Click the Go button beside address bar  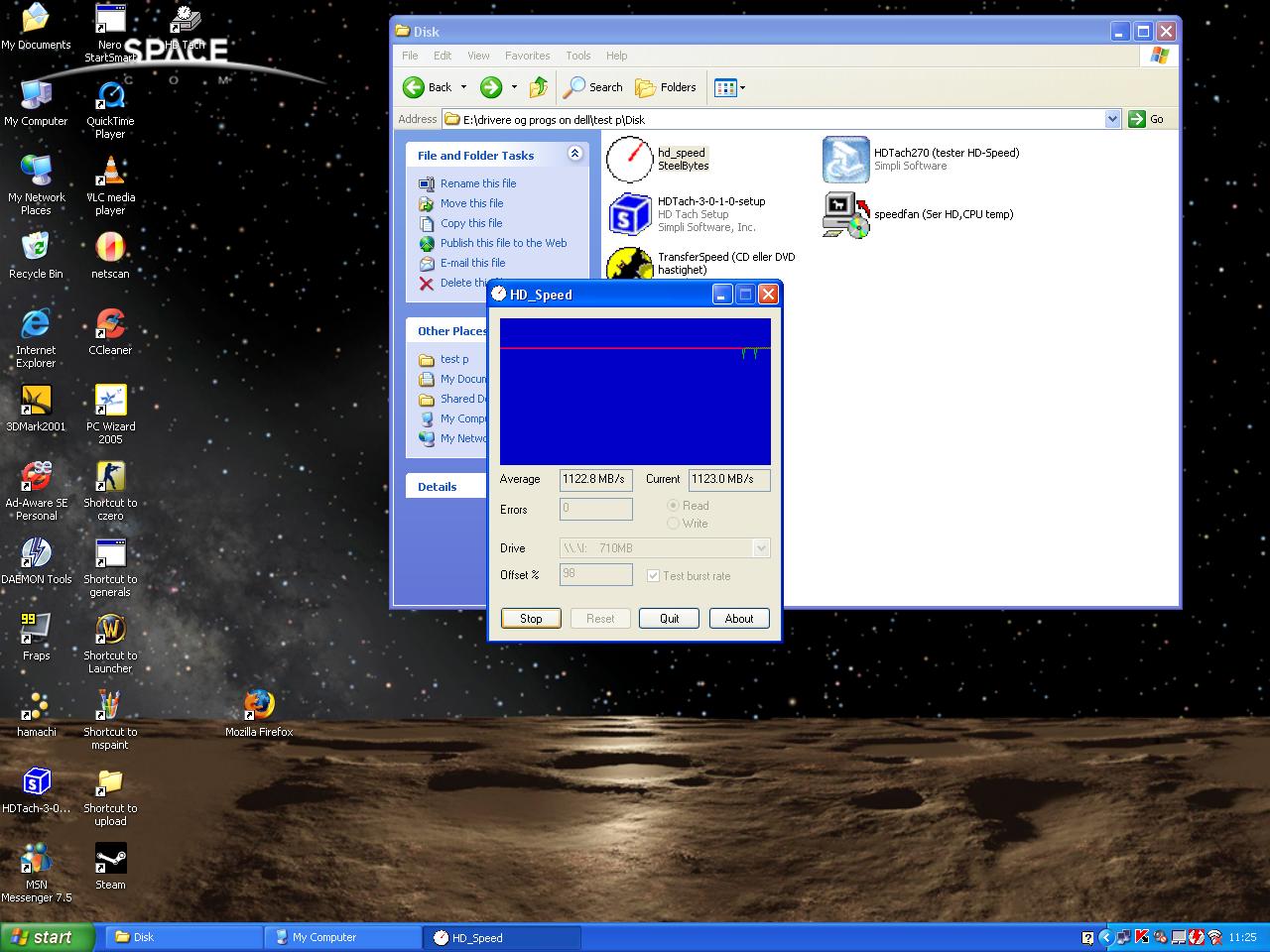pyautogui.click(x=1147, y=119)
